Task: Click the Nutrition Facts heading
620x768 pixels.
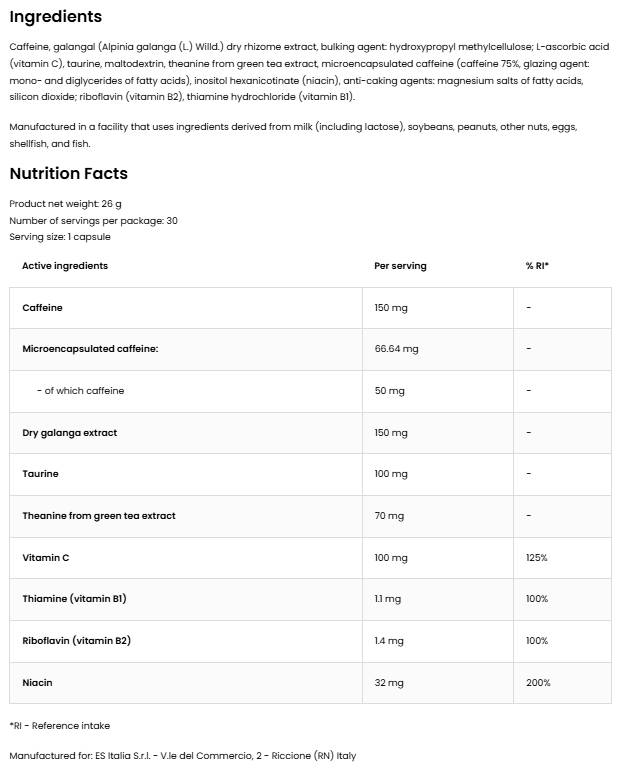Action: pos(69,173)
